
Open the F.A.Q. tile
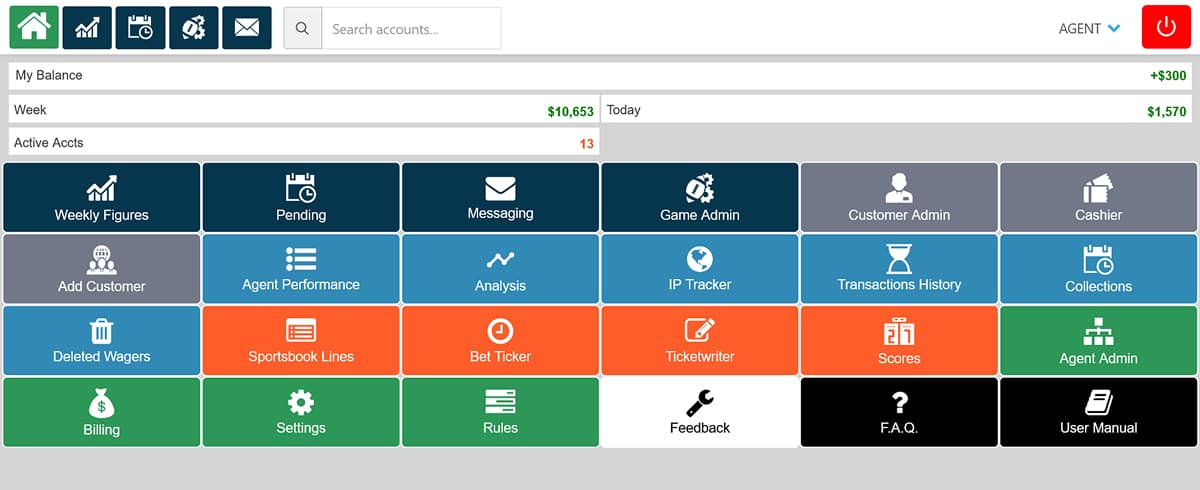pos(899,412)
